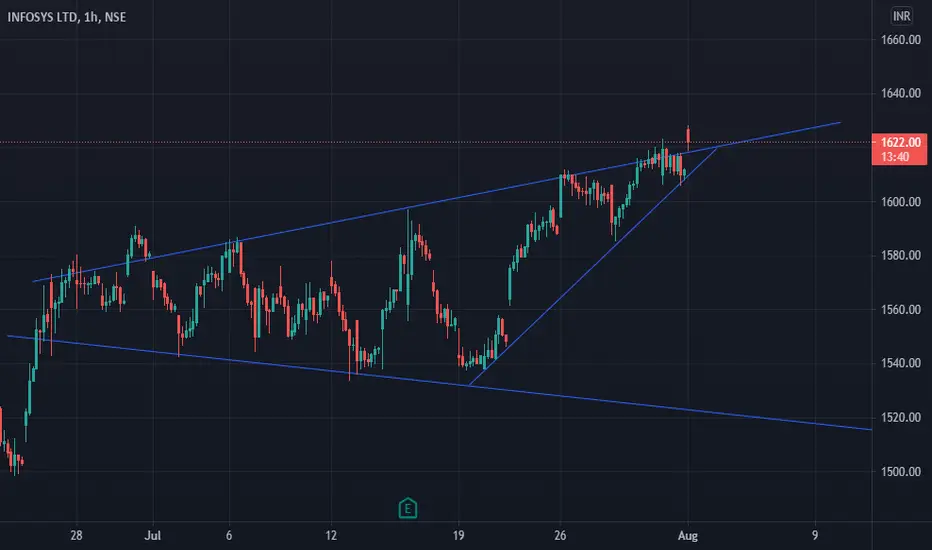
Task: Click the 'Jul' date axis label
Action: pyautogui.click(x=153, y=535)
